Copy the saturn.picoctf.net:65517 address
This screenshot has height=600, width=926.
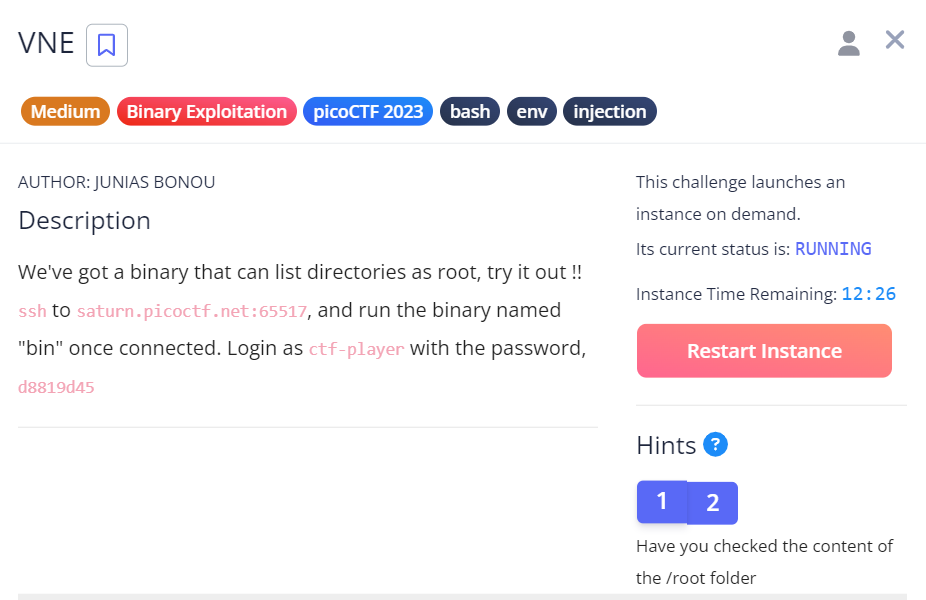(x=192, y=311)
